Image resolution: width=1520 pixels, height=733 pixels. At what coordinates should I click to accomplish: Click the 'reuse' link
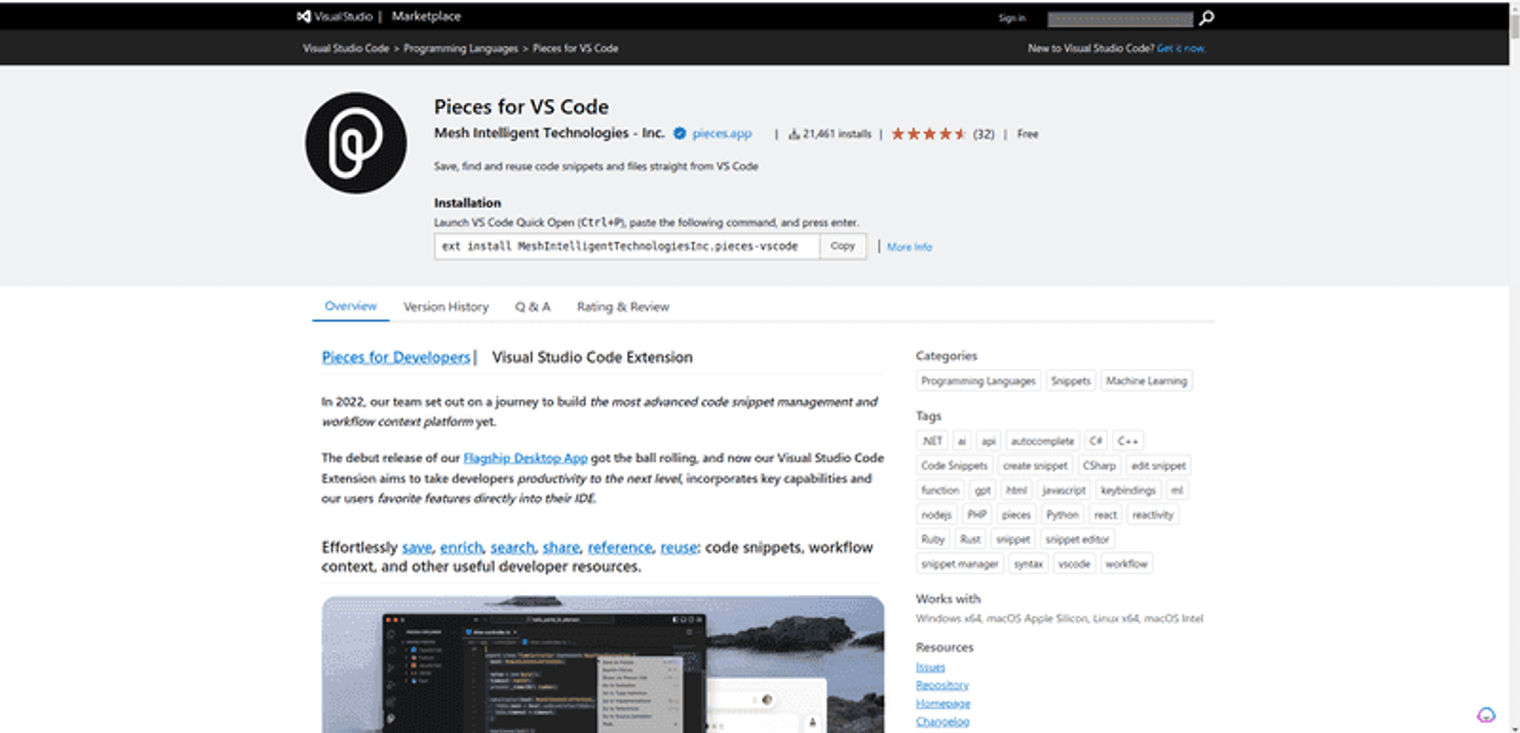point(679,547)
